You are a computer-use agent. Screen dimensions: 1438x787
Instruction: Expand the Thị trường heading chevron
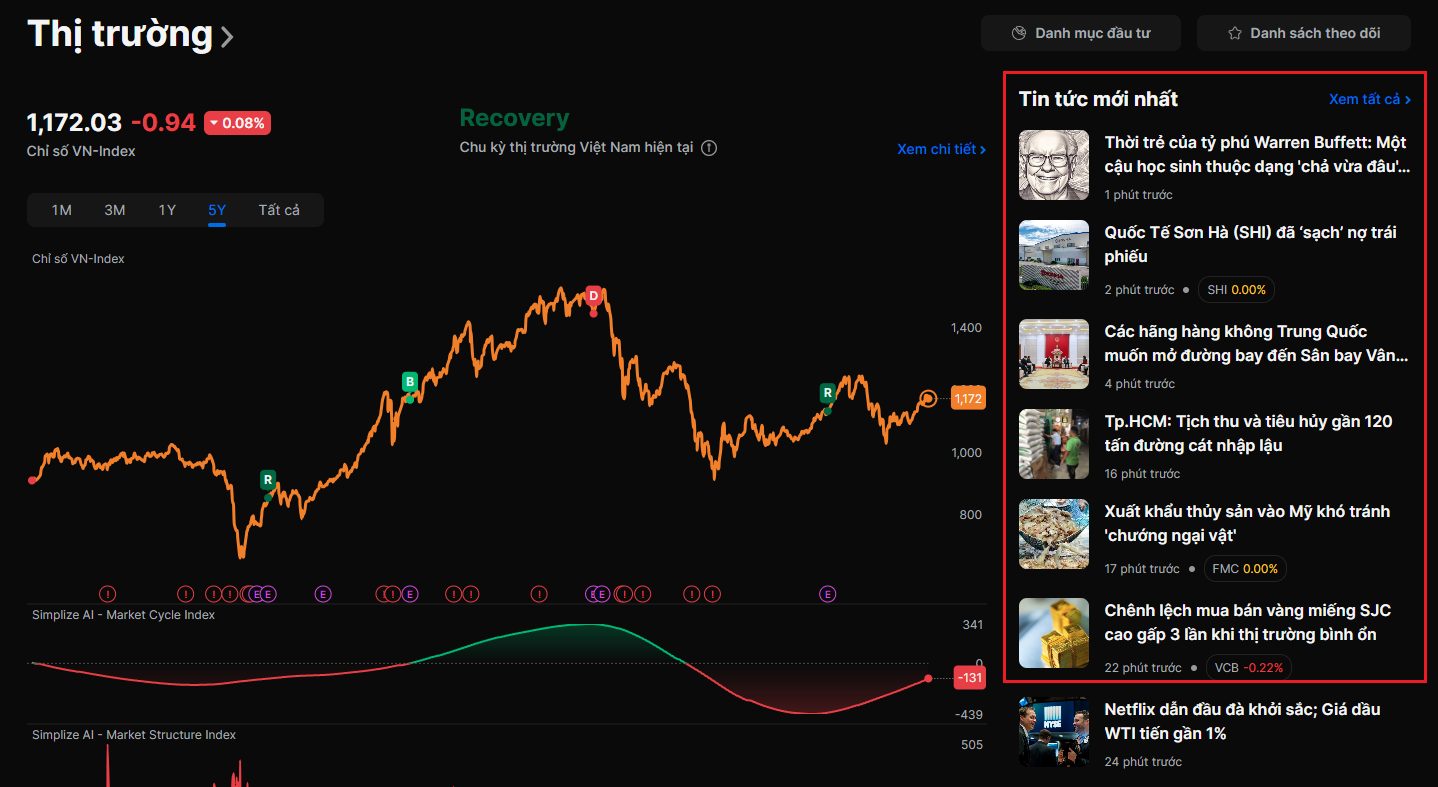(x=227, y=37)
